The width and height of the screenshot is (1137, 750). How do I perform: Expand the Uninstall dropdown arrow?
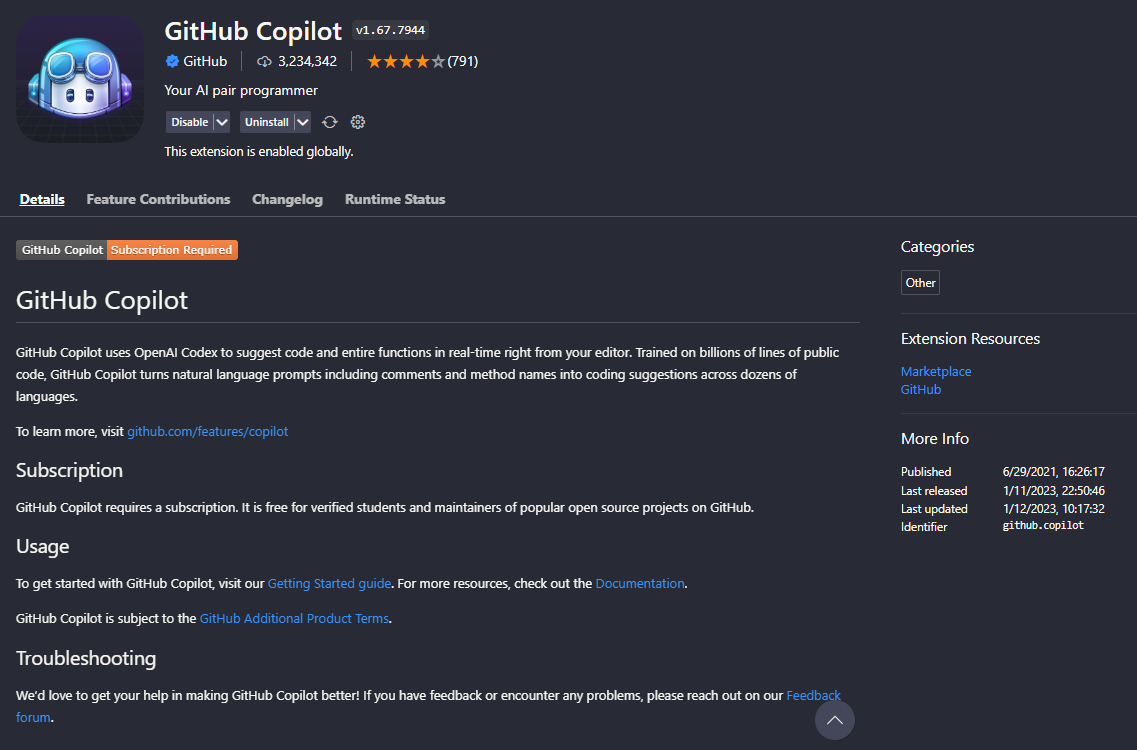(x=303, y=122)
